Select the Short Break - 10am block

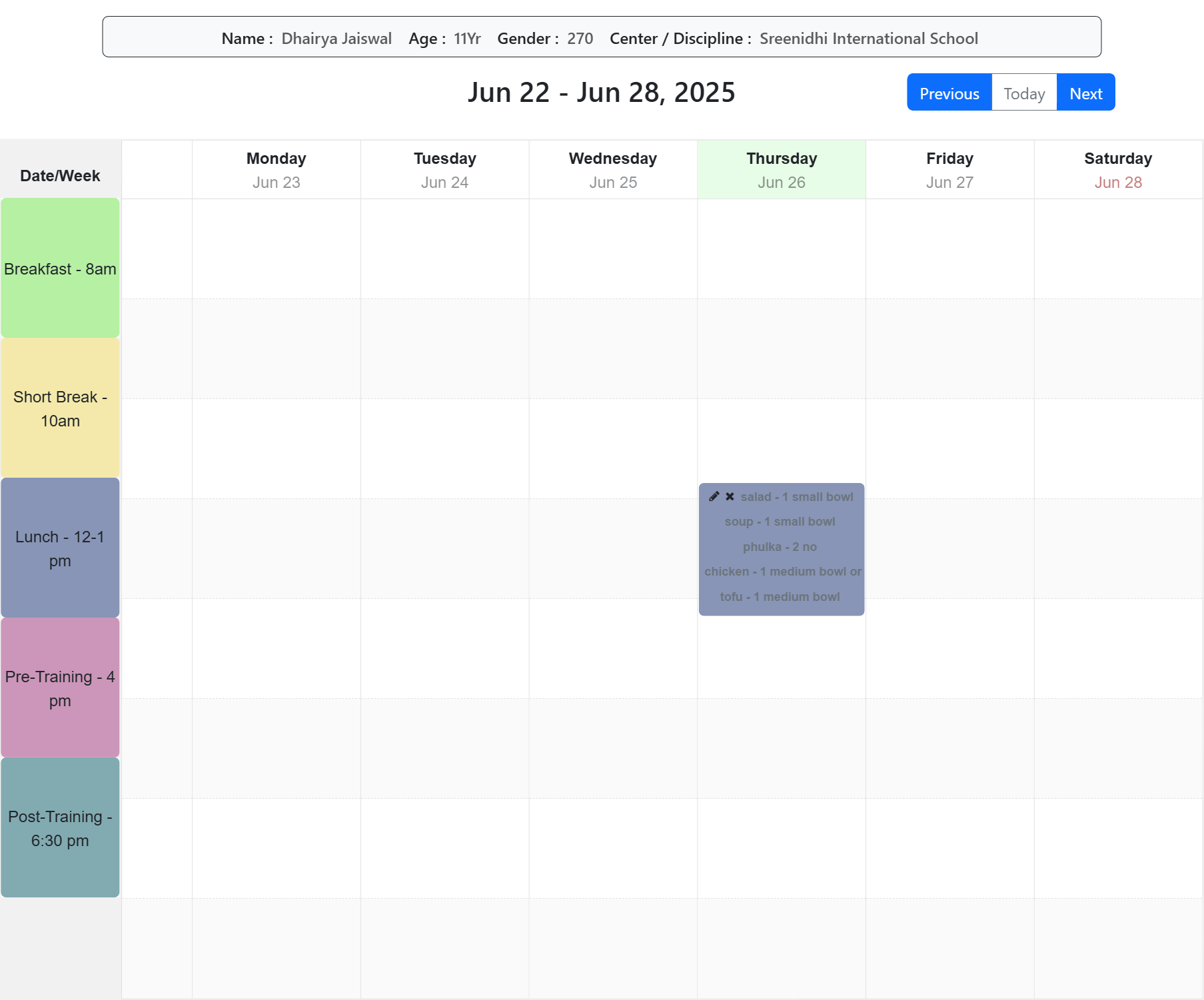tap(60, 408)
